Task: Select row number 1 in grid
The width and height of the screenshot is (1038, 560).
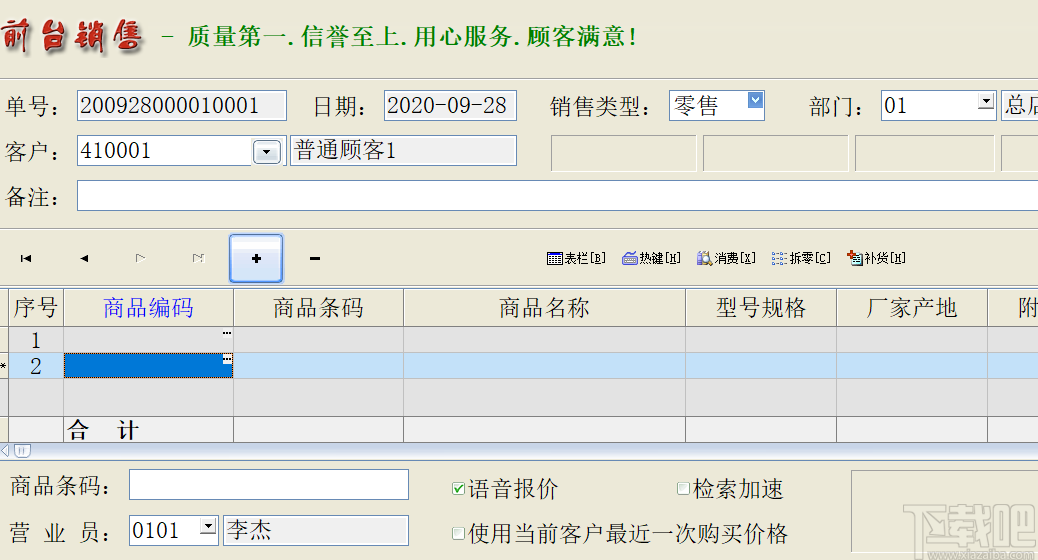Action: pyautogui.click(x=36, y=340)
